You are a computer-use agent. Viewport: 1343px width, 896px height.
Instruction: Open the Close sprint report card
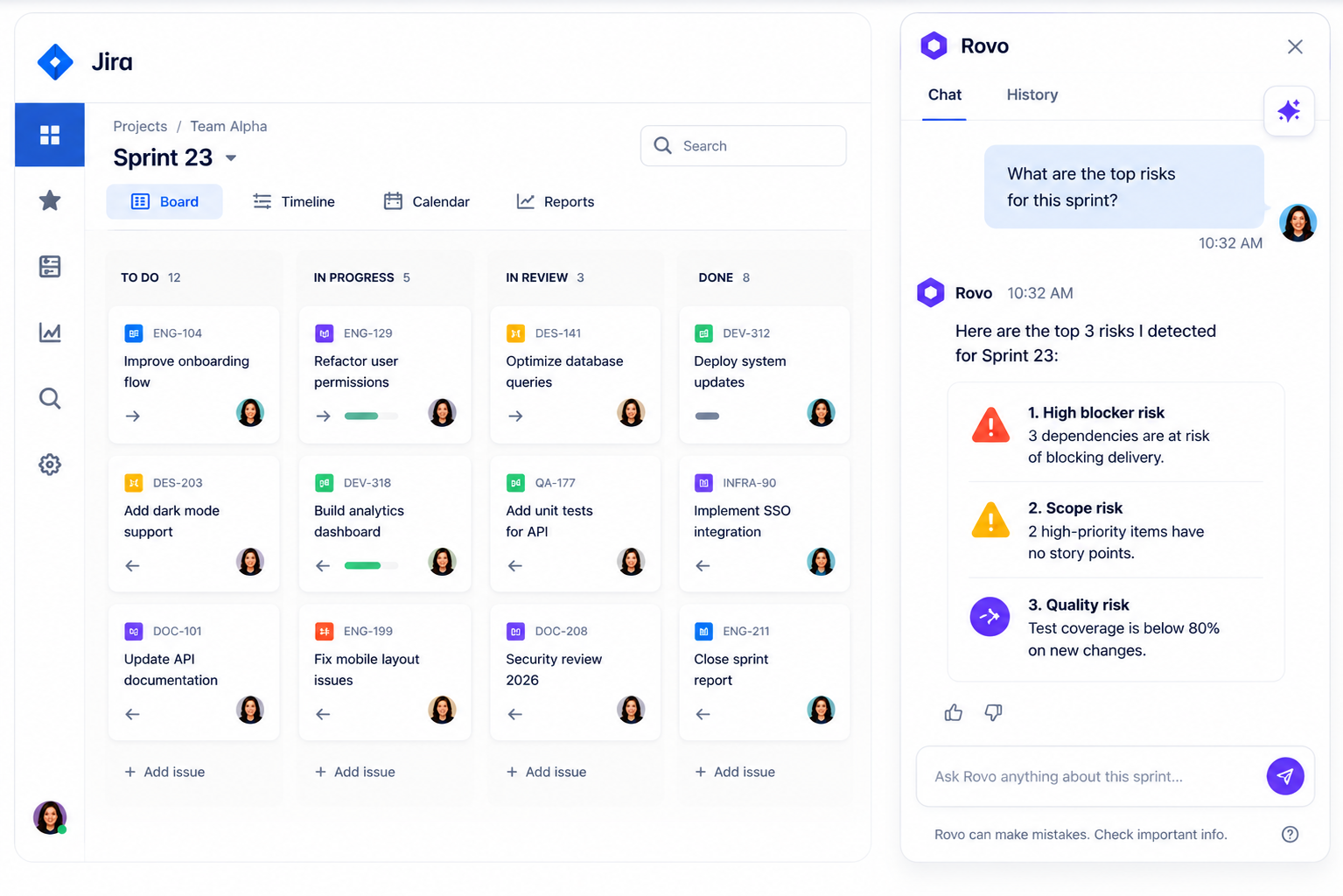[765, 673]
